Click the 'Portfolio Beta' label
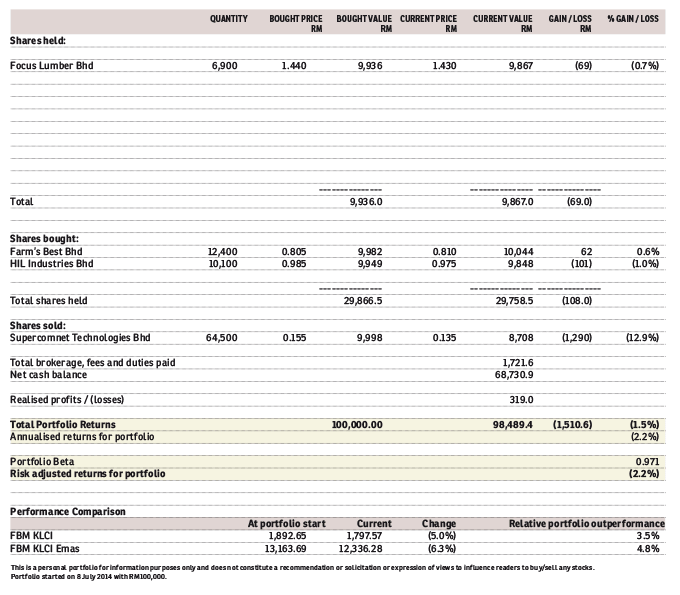 [42, 462]
